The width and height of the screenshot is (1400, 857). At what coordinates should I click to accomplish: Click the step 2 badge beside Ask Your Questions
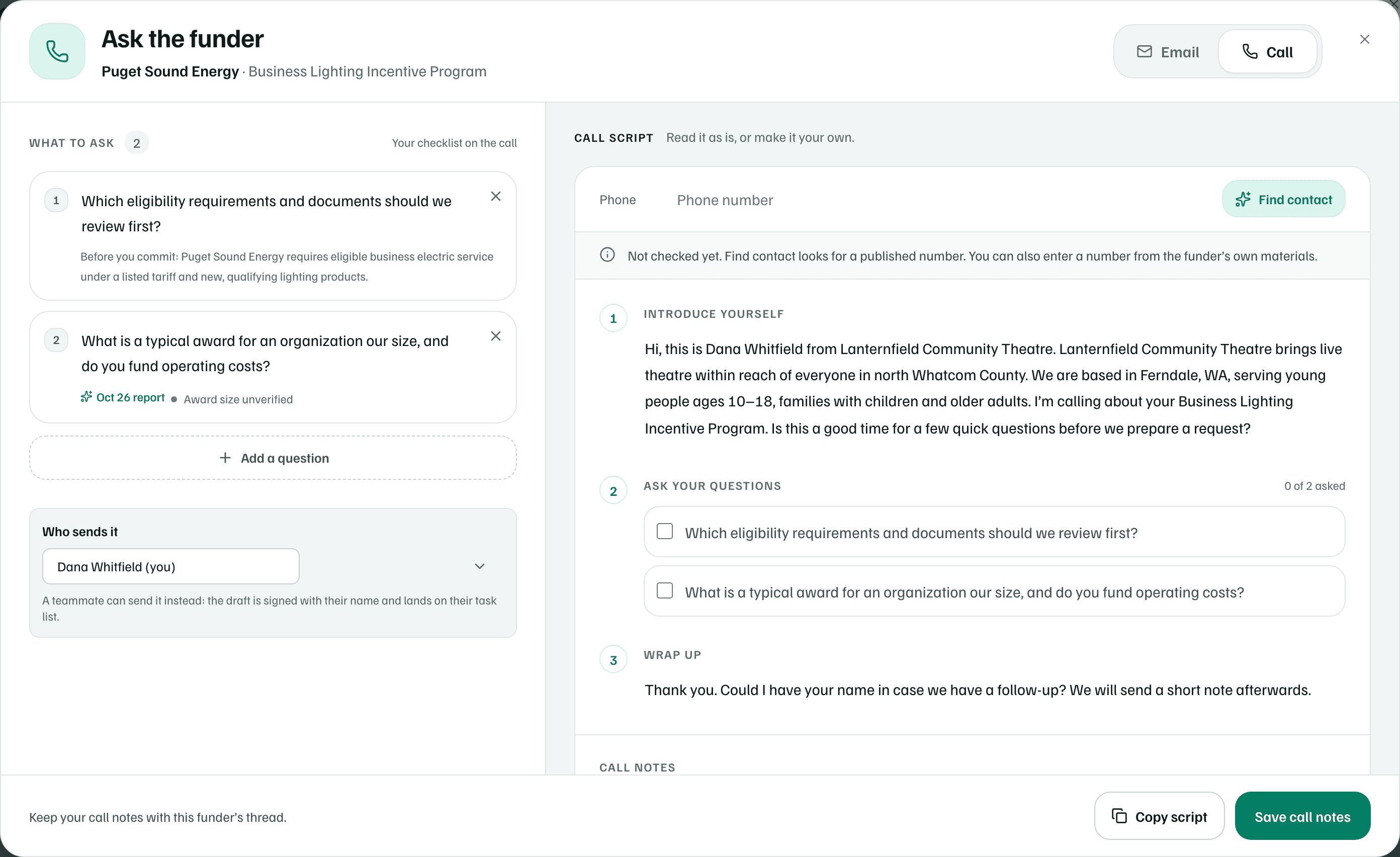(x=614, y=491)
